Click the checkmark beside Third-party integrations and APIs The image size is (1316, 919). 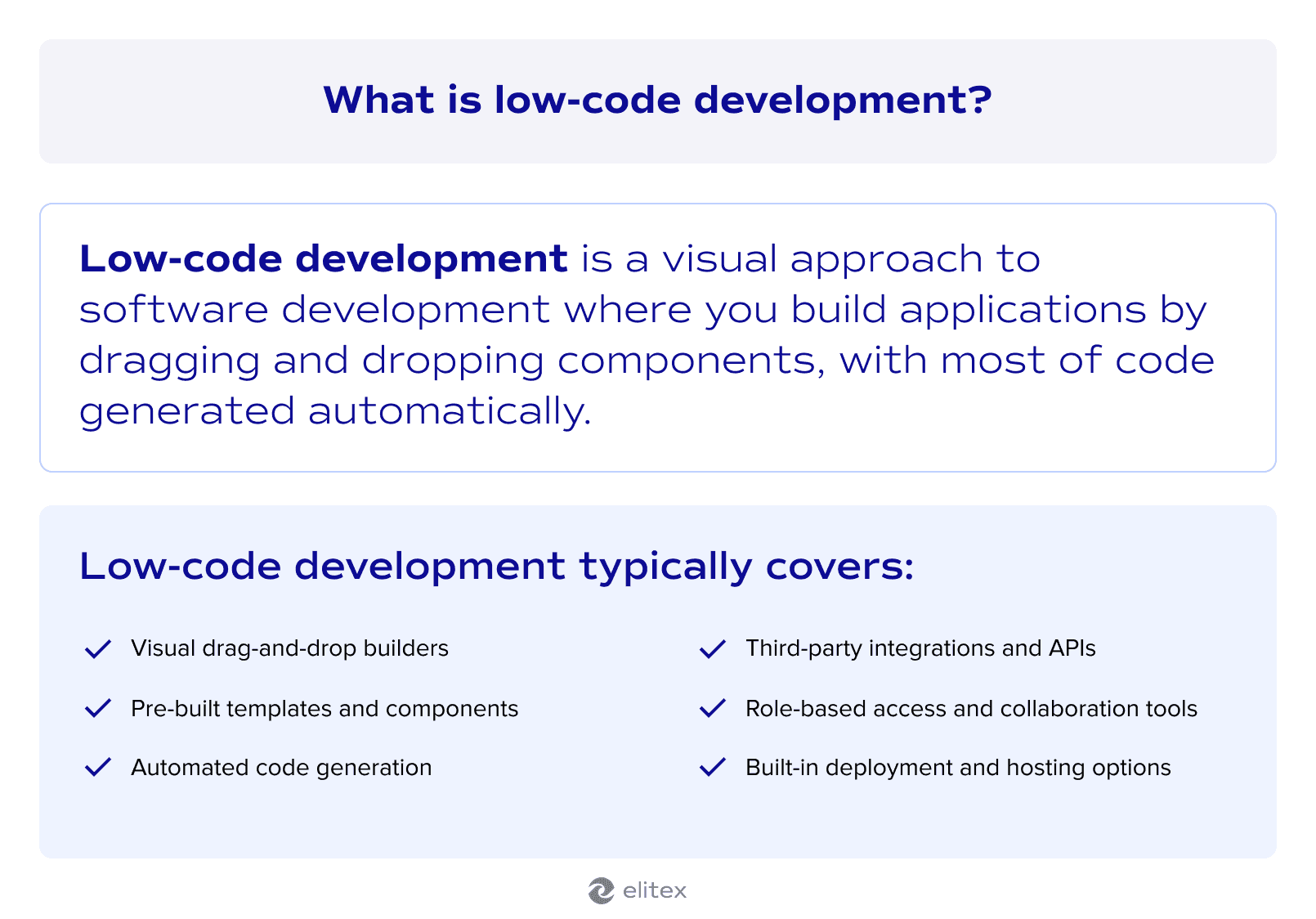tap(713, 649)
